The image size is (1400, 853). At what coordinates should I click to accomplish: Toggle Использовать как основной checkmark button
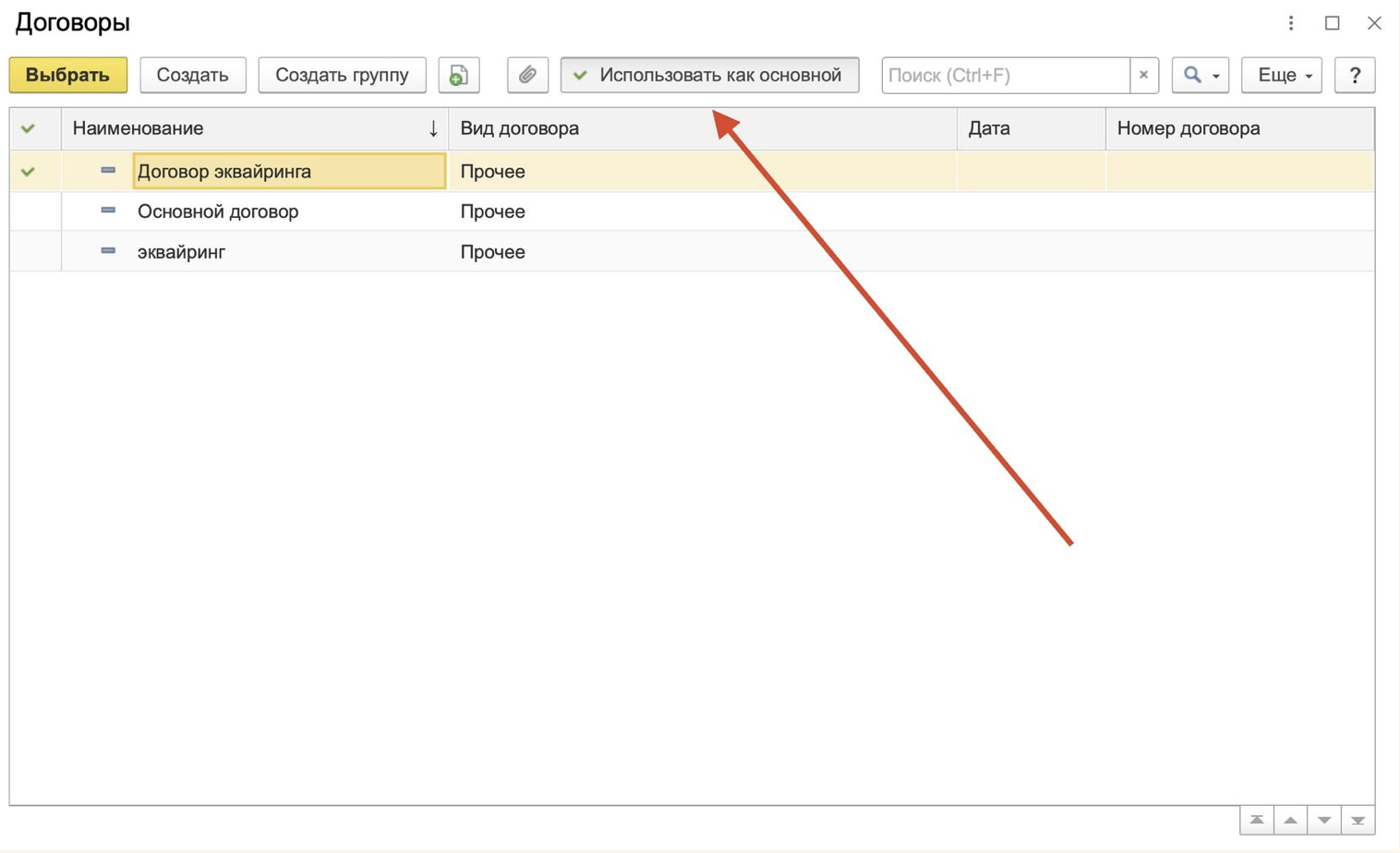709,75
